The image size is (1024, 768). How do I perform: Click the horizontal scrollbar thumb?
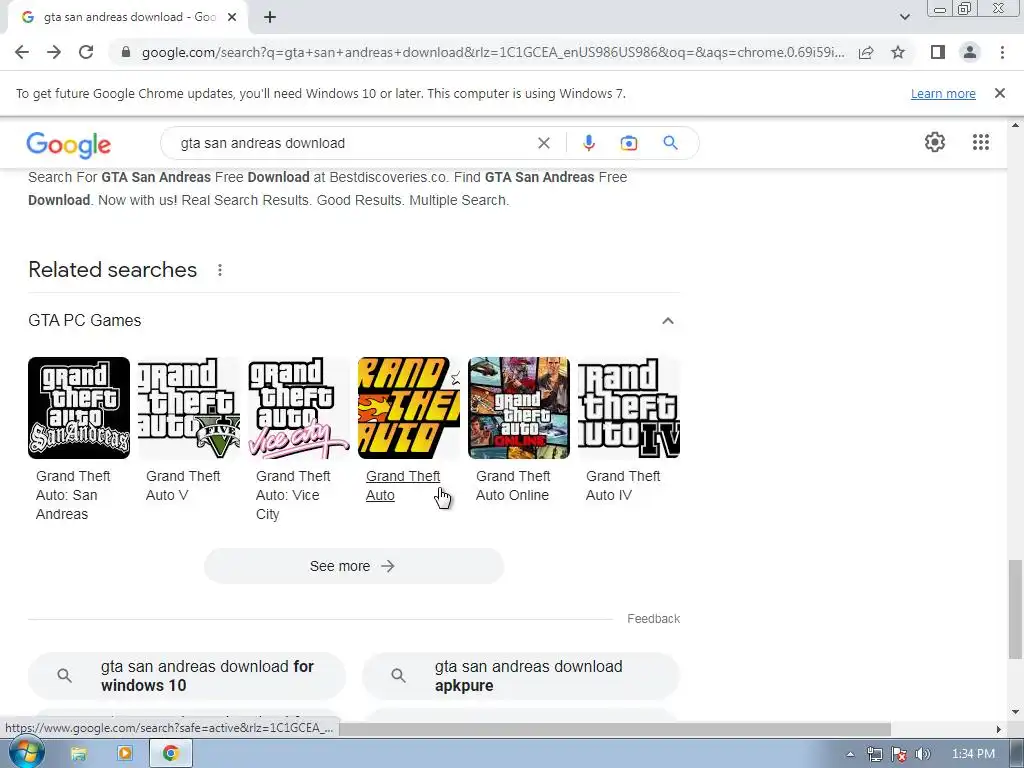coord(614,728)
